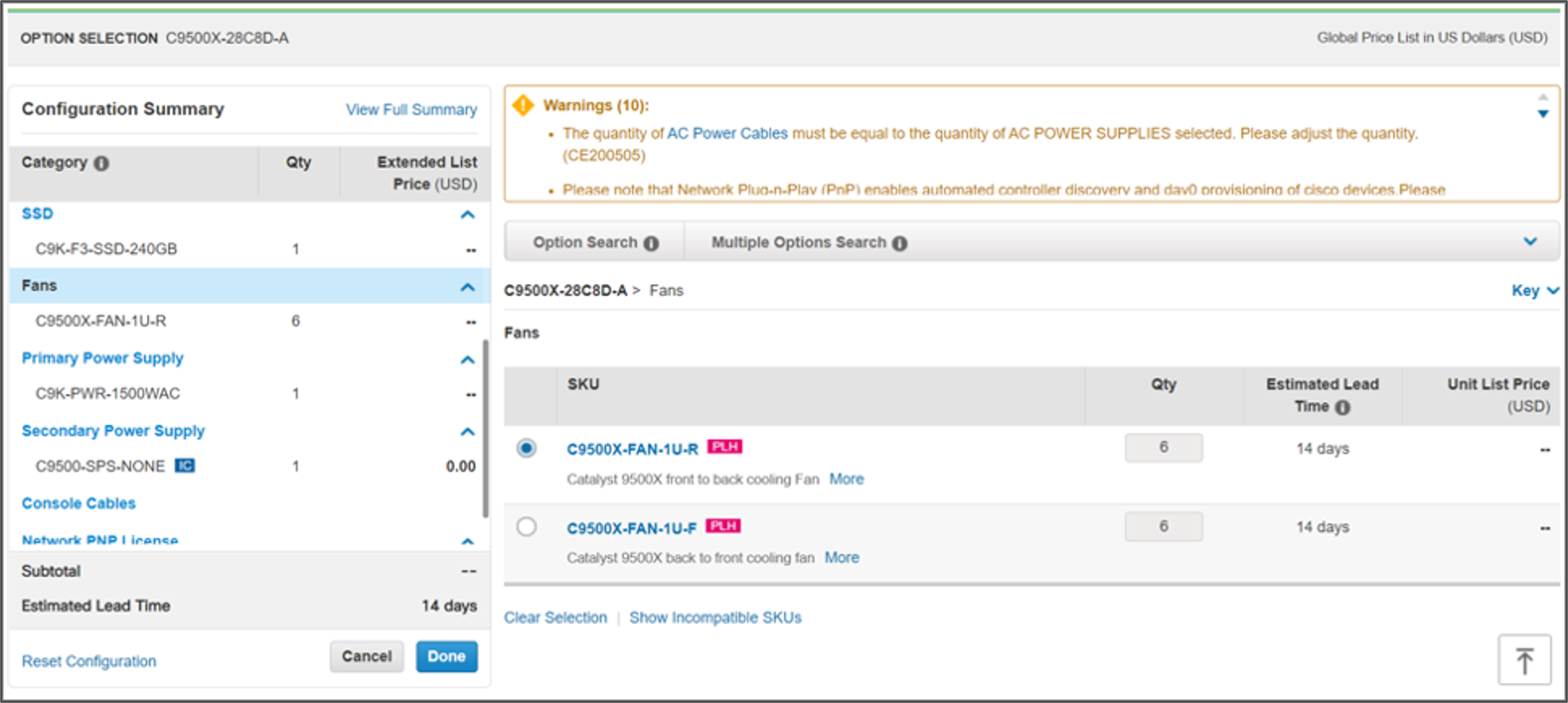
Task: Expand the warnings list down arrow
Action: 1543,113
